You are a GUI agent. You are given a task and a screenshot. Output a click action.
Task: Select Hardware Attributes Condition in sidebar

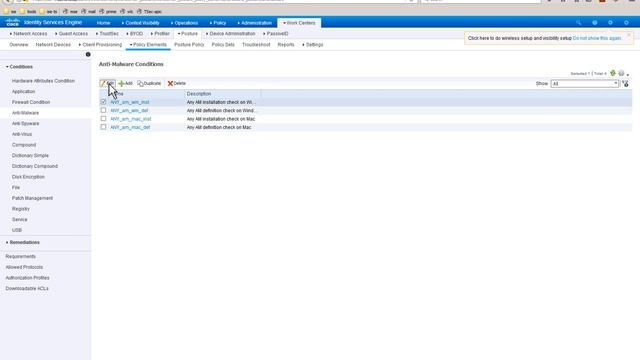43,81
